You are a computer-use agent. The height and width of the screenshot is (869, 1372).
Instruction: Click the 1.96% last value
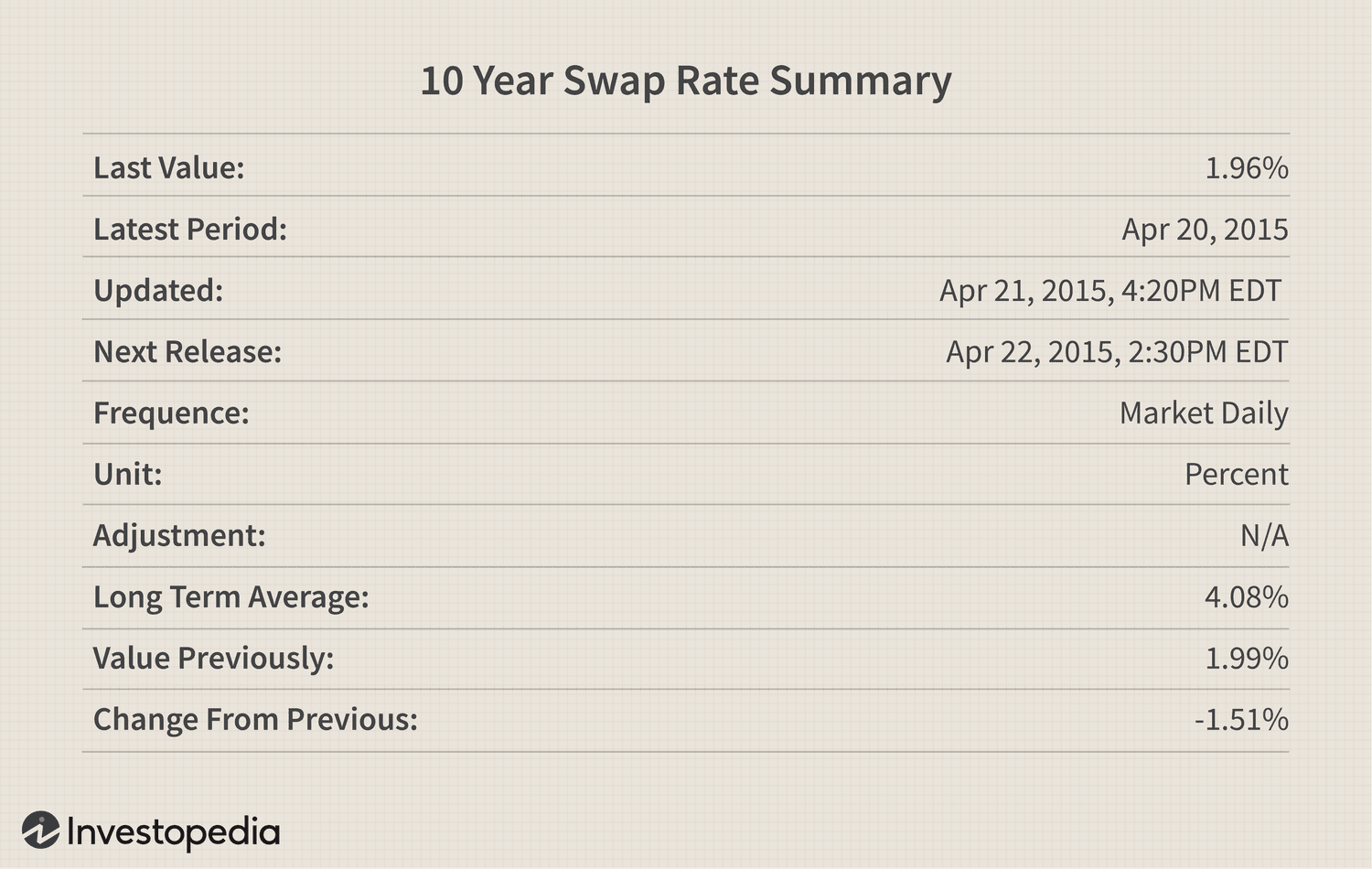[1247, 167]
